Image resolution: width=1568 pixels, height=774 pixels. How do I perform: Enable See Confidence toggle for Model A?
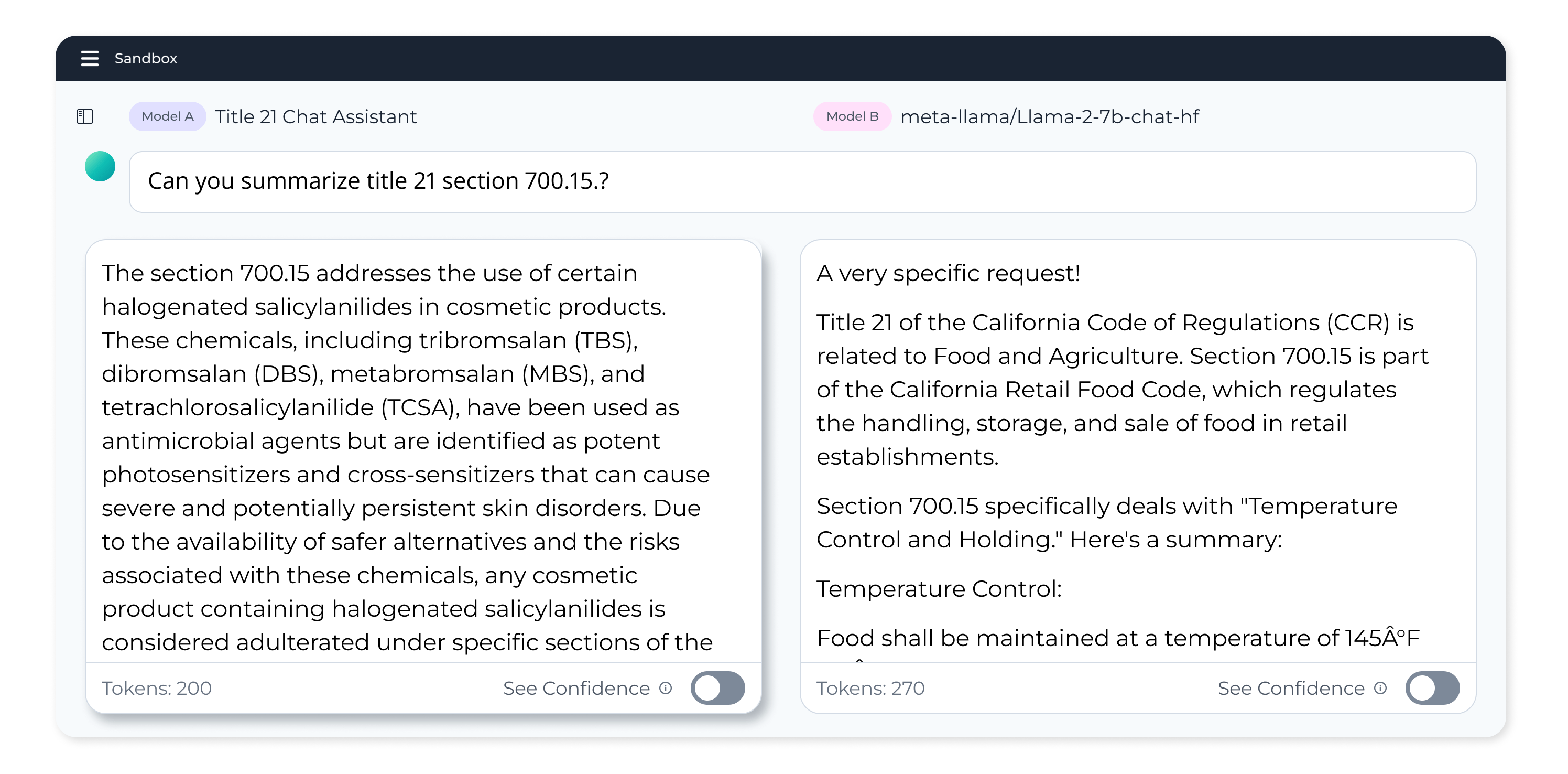(x=717, y=687)
